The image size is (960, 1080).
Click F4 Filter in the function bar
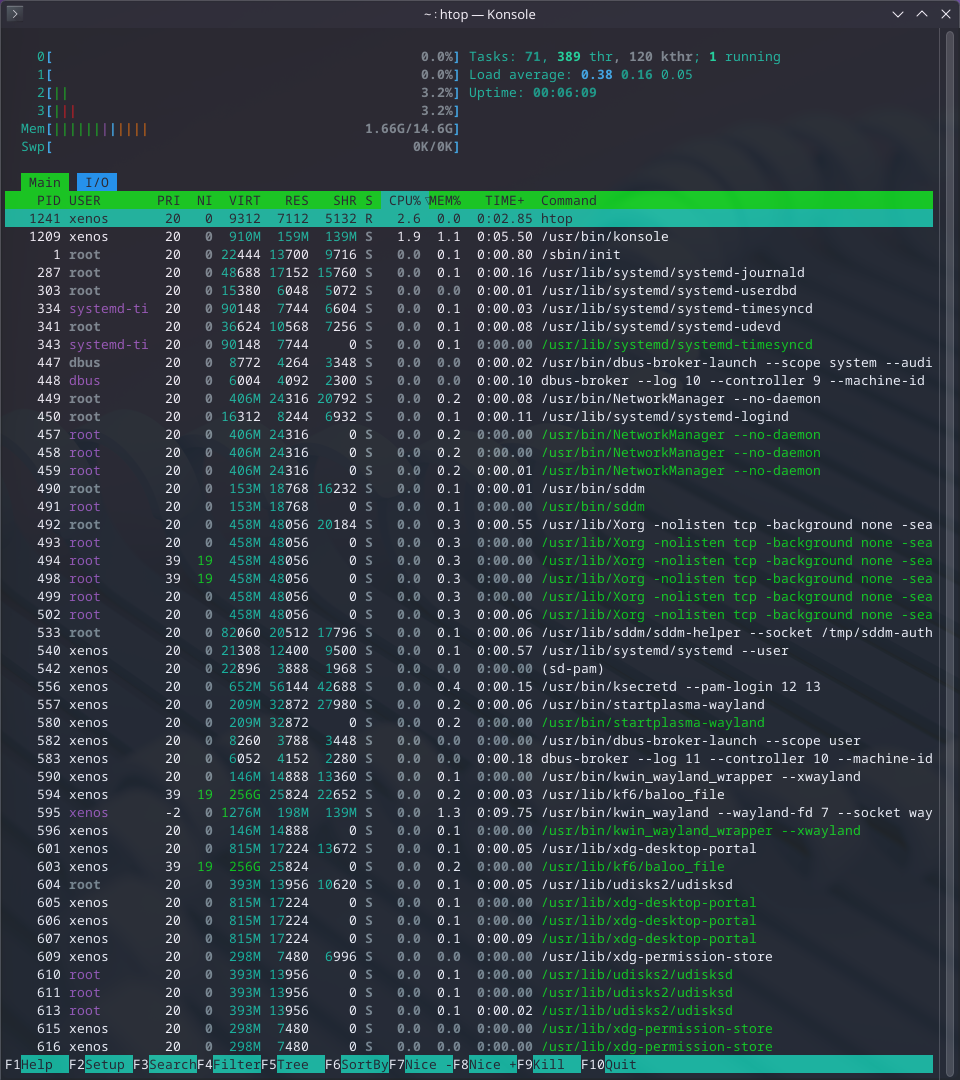tap(229, 1064)
